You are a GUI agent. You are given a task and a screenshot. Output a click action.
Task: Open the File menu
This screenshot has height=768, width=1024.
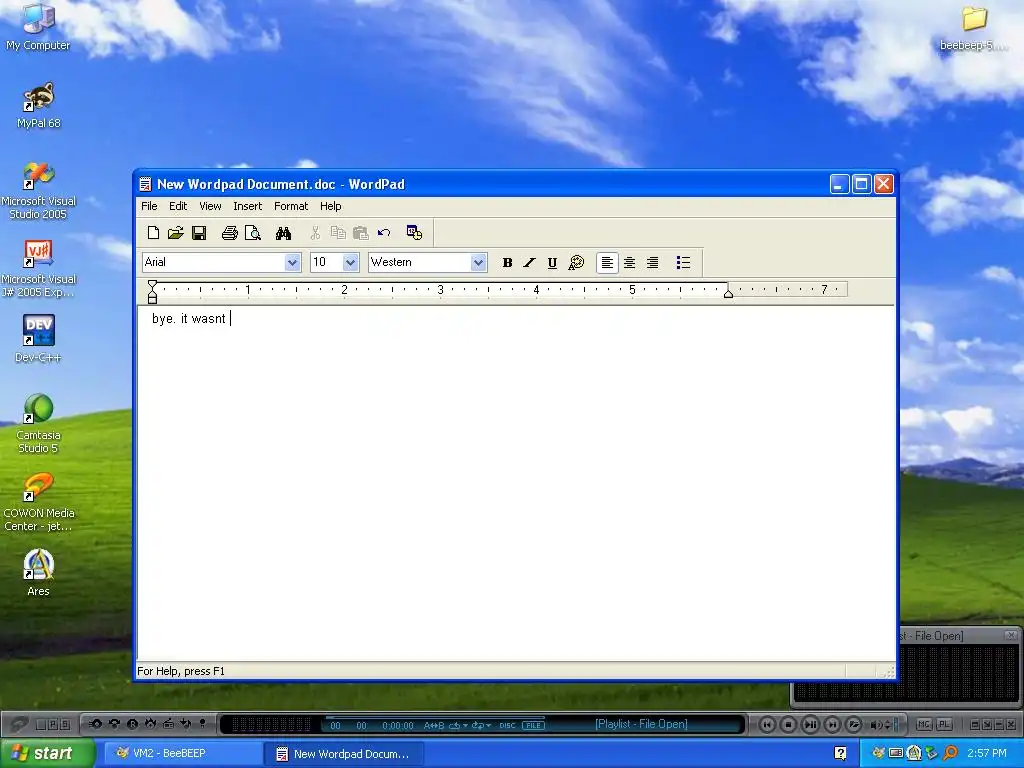coord(149,206)
